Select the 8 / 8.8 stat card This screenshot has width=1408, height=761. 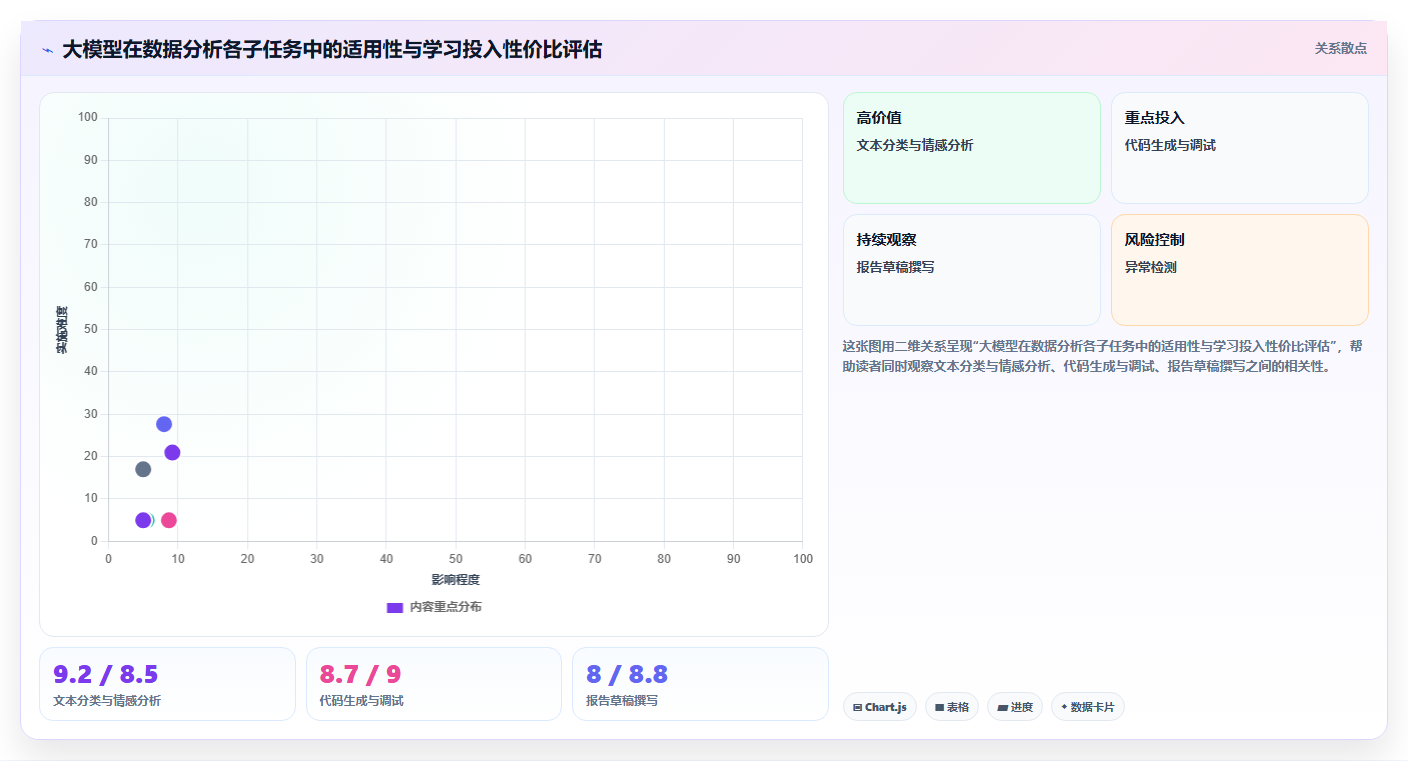pos(700,684)
